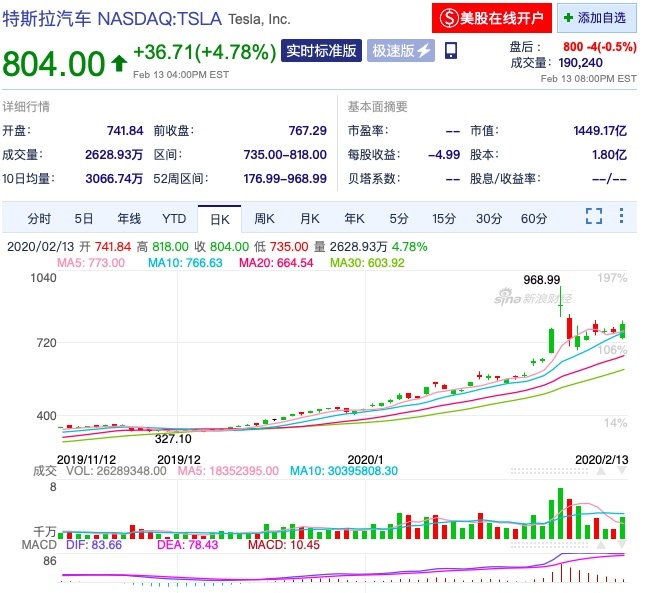The image size is (653, 593).
Task: Open the three-dot more options menu
Action: click(621, 216)
